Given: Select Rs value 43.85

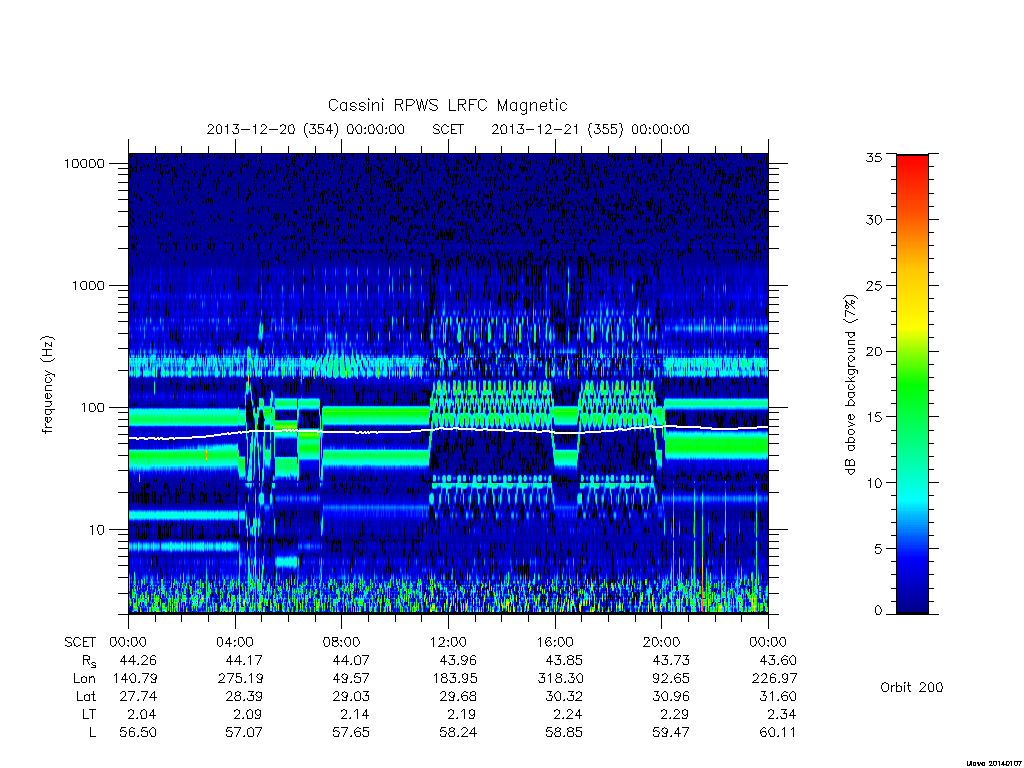Looking at the screenshot, I should (x=564, y=660).
